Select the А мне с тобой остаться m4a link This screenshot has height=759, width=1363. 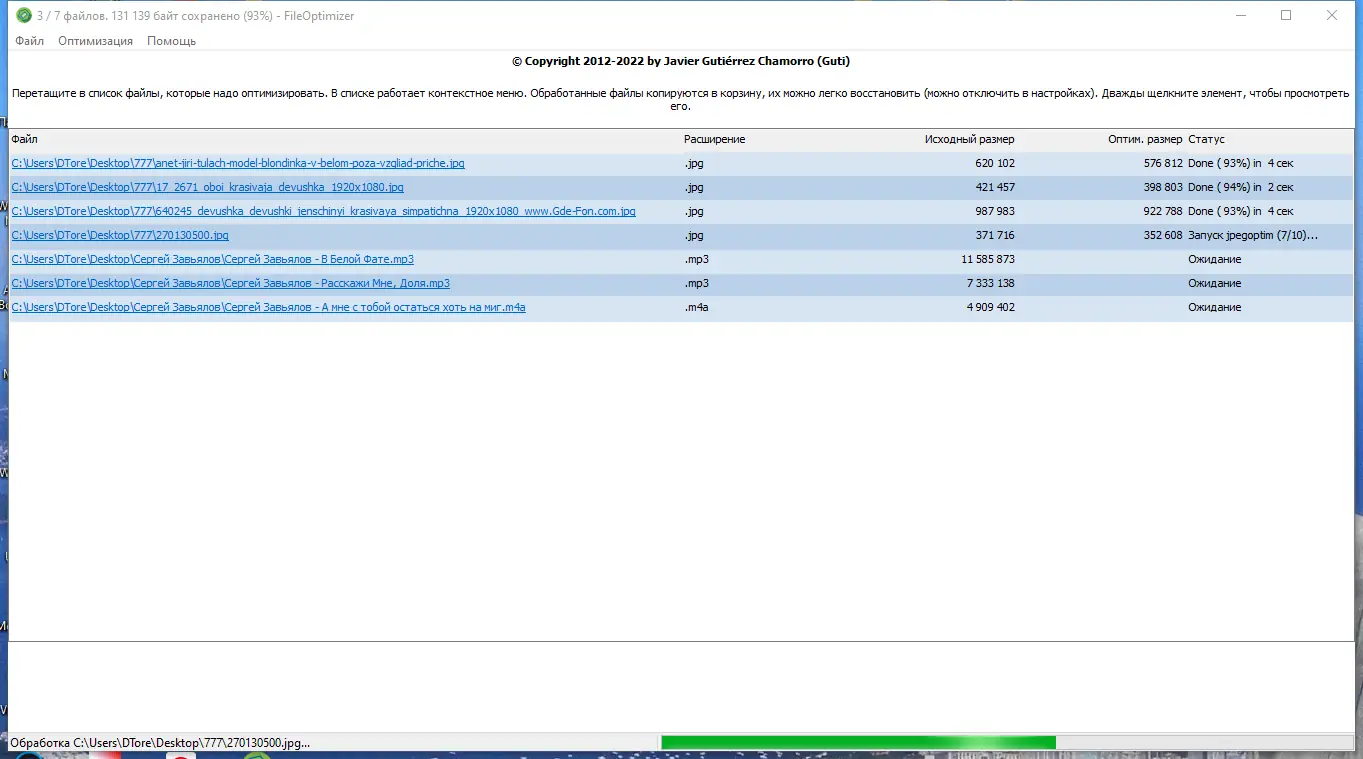coord(268,307)
